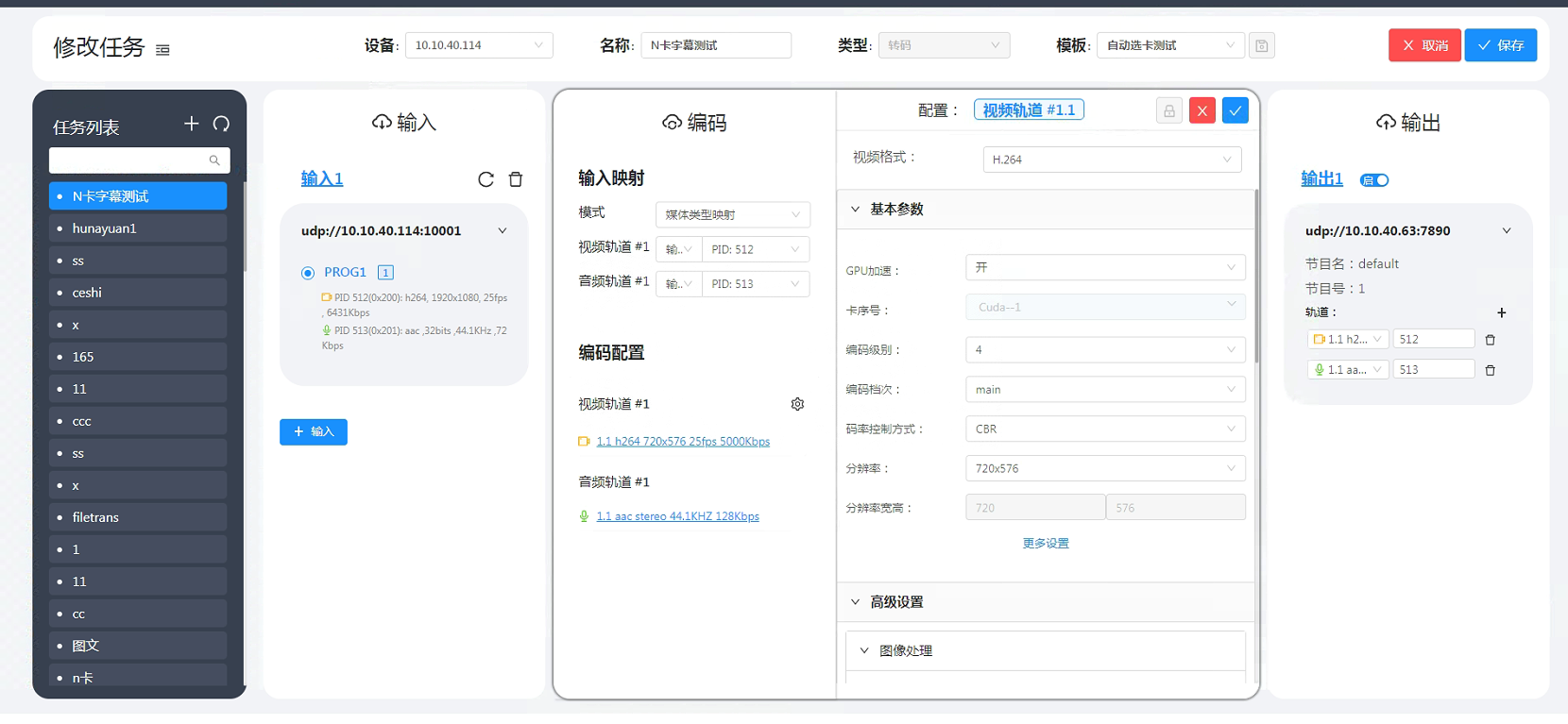Open the 输入1 link
The width and height of the screenshot is (1568, 724).
click(x=322, y=178)
